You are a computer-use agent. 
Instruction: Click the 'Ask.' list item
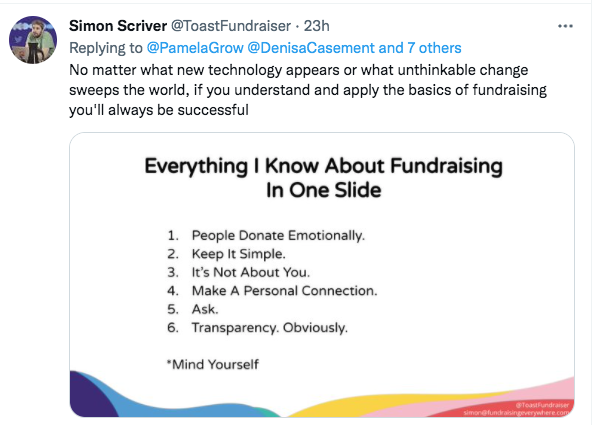point(205,309)
